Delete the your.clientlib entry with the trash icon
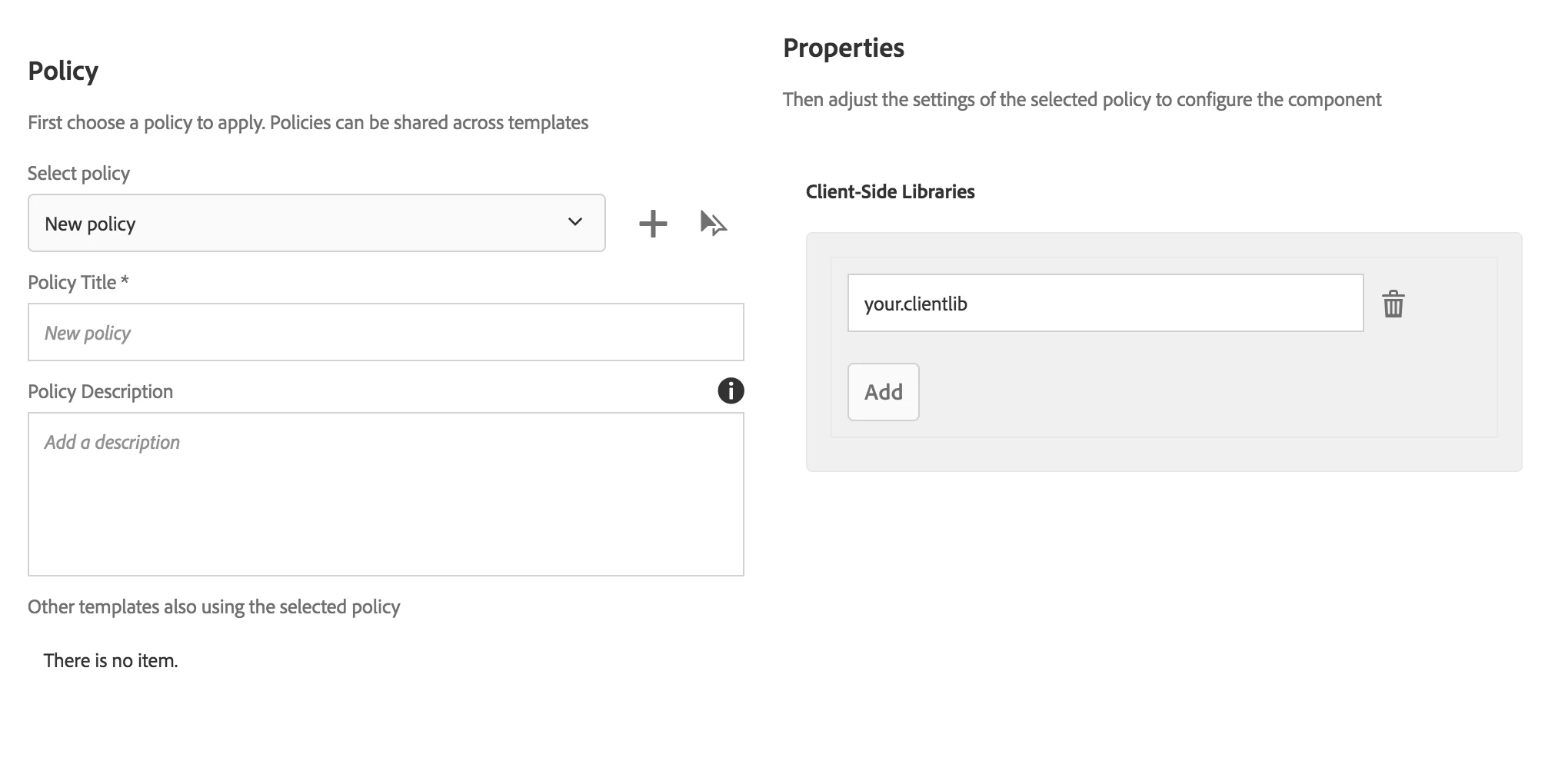 1393,304
